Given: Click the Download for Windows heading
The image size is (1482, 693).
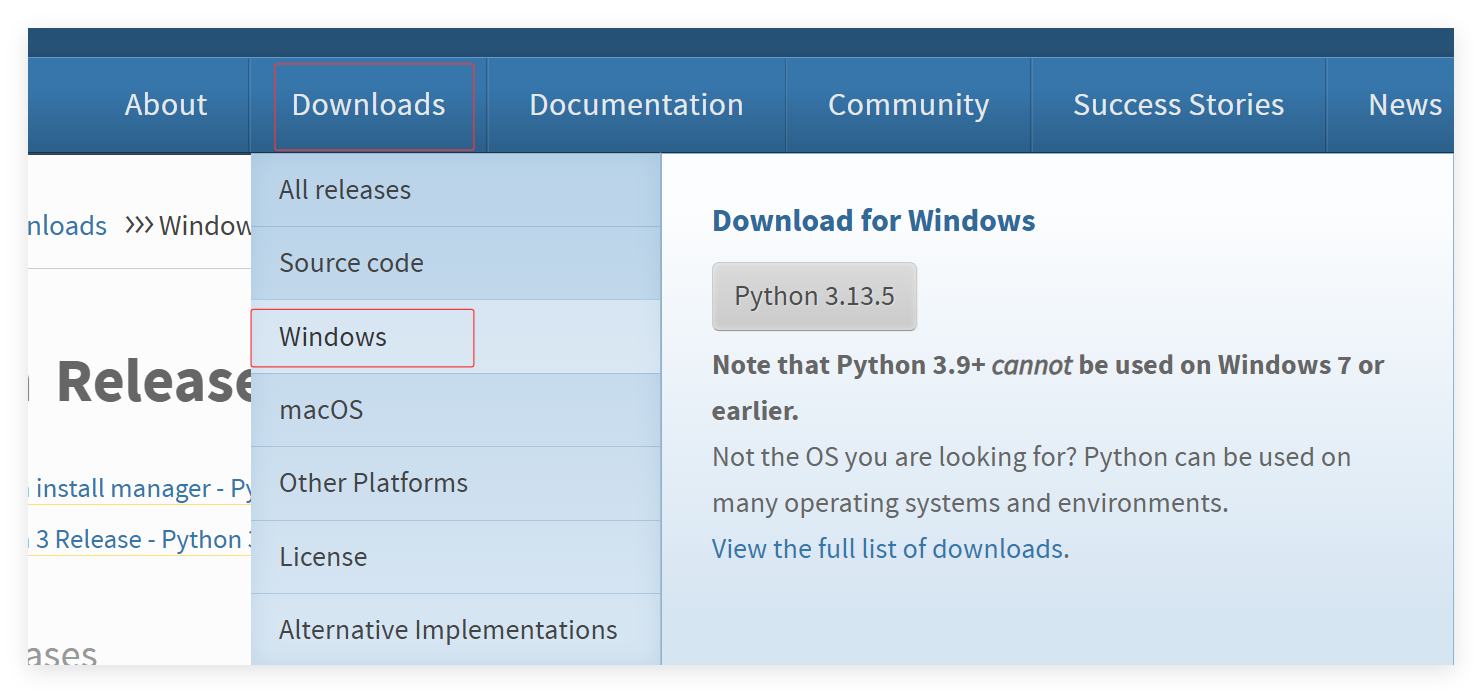Looking at the screenshot, I should 873,221.
